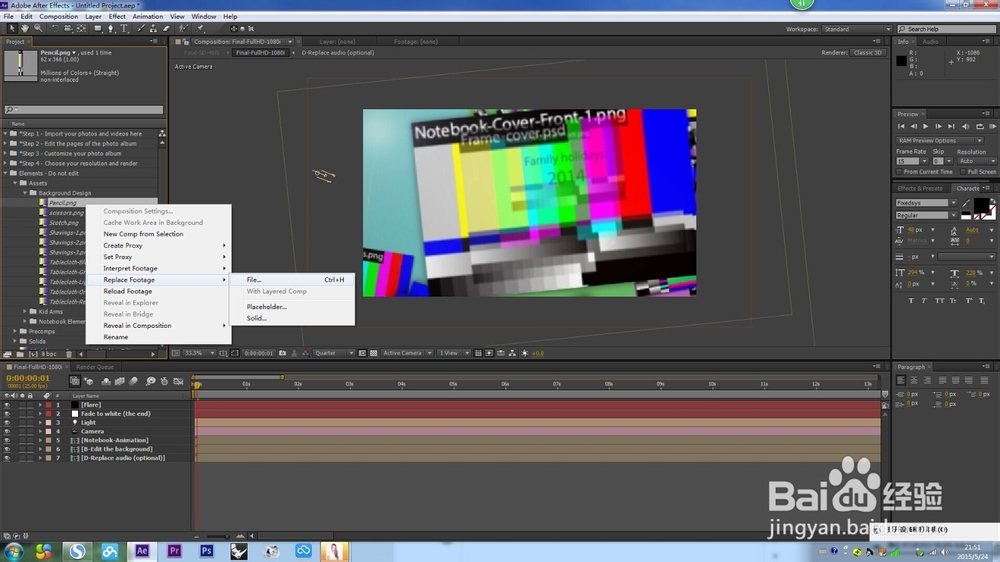The image size is (1000, 562).
Task: Delete selected project item with trash icon
Action: click(x=69, y=354)
